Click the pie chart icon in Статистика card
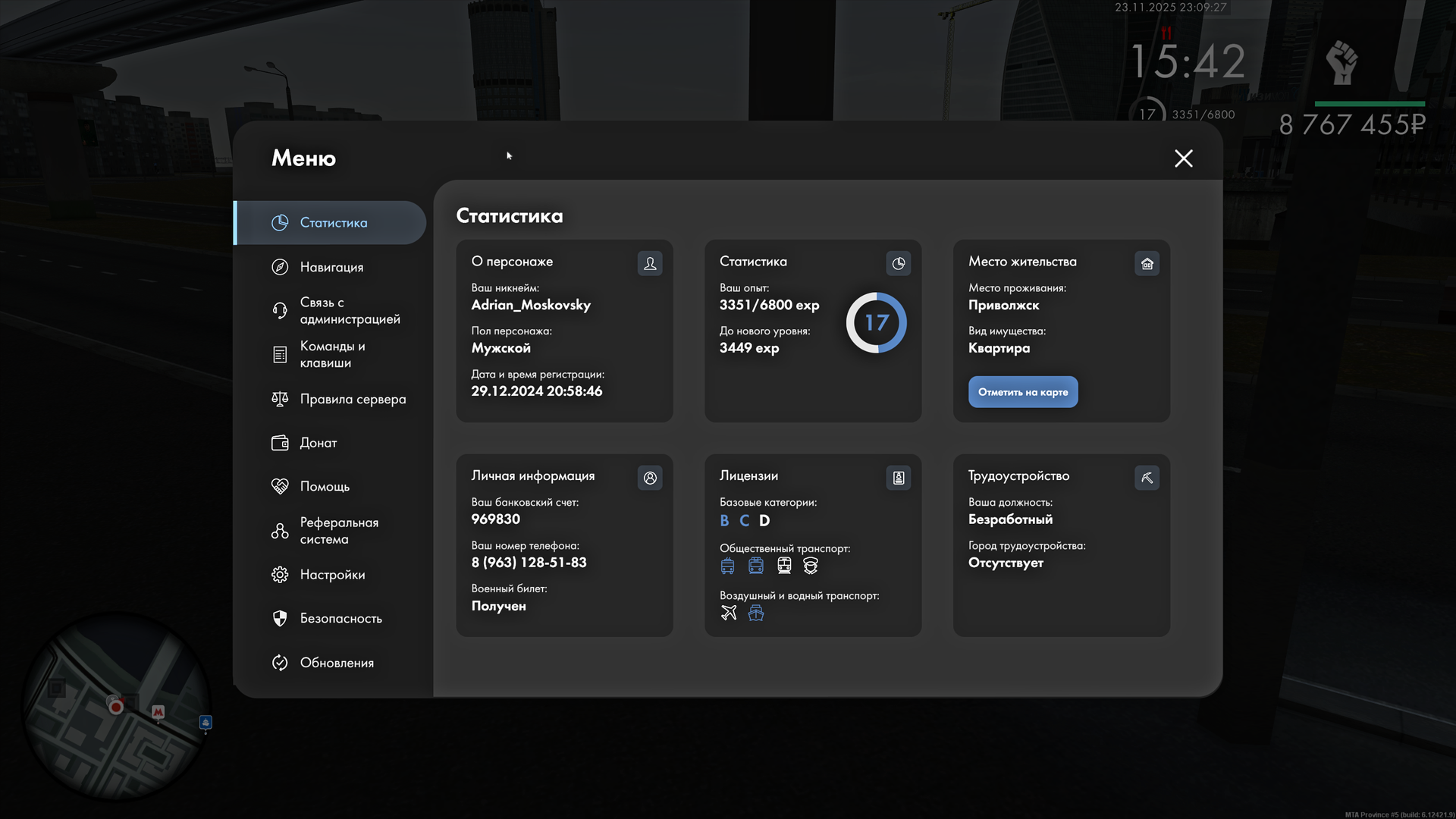1456x819 pixels. click(899, 263)
